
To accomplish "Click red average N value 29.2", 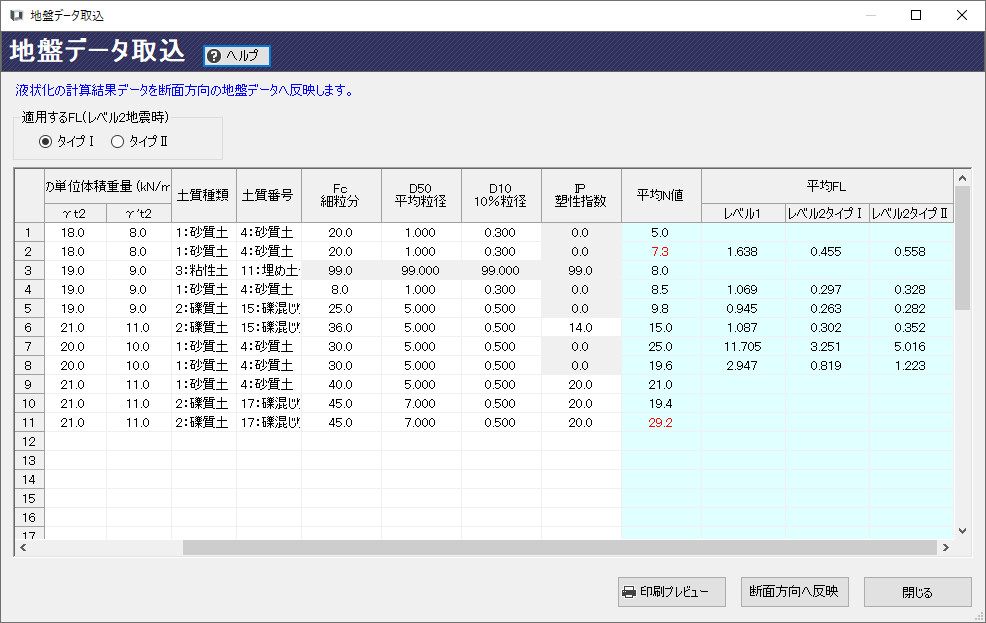I will point(660,422).
